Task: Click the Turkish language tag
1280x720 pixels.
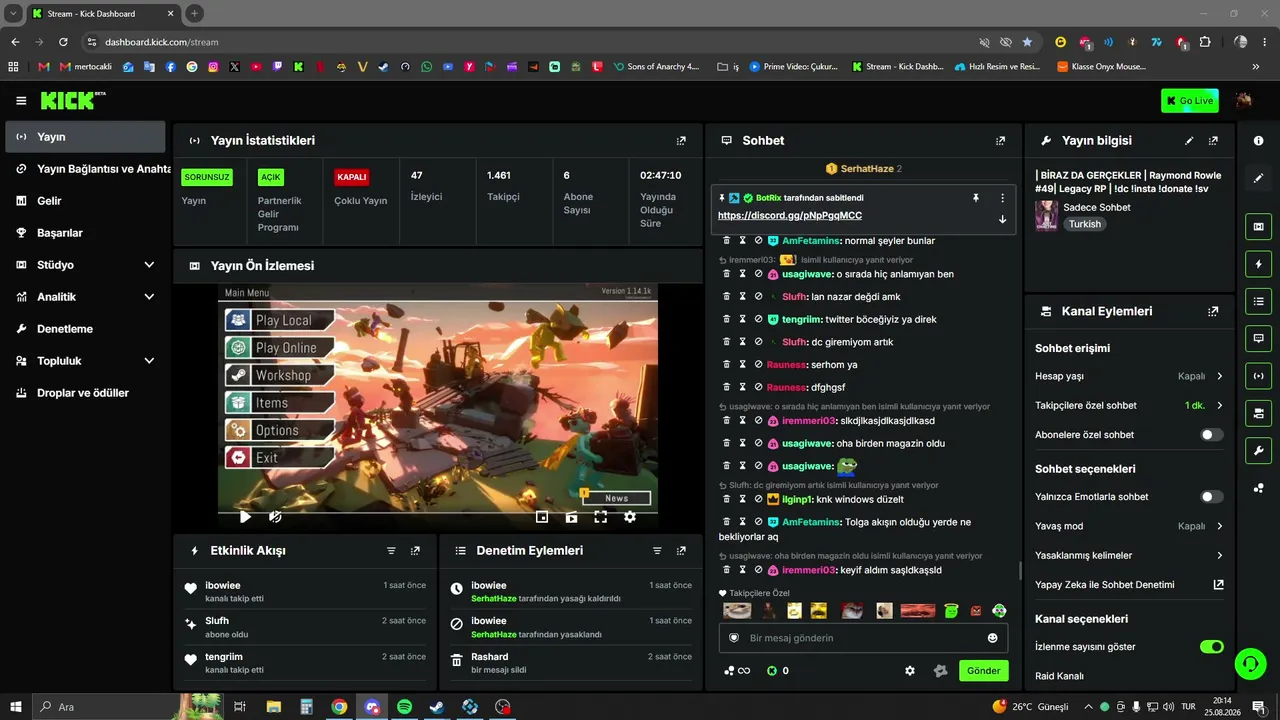Action: (x=1085, y=224)
